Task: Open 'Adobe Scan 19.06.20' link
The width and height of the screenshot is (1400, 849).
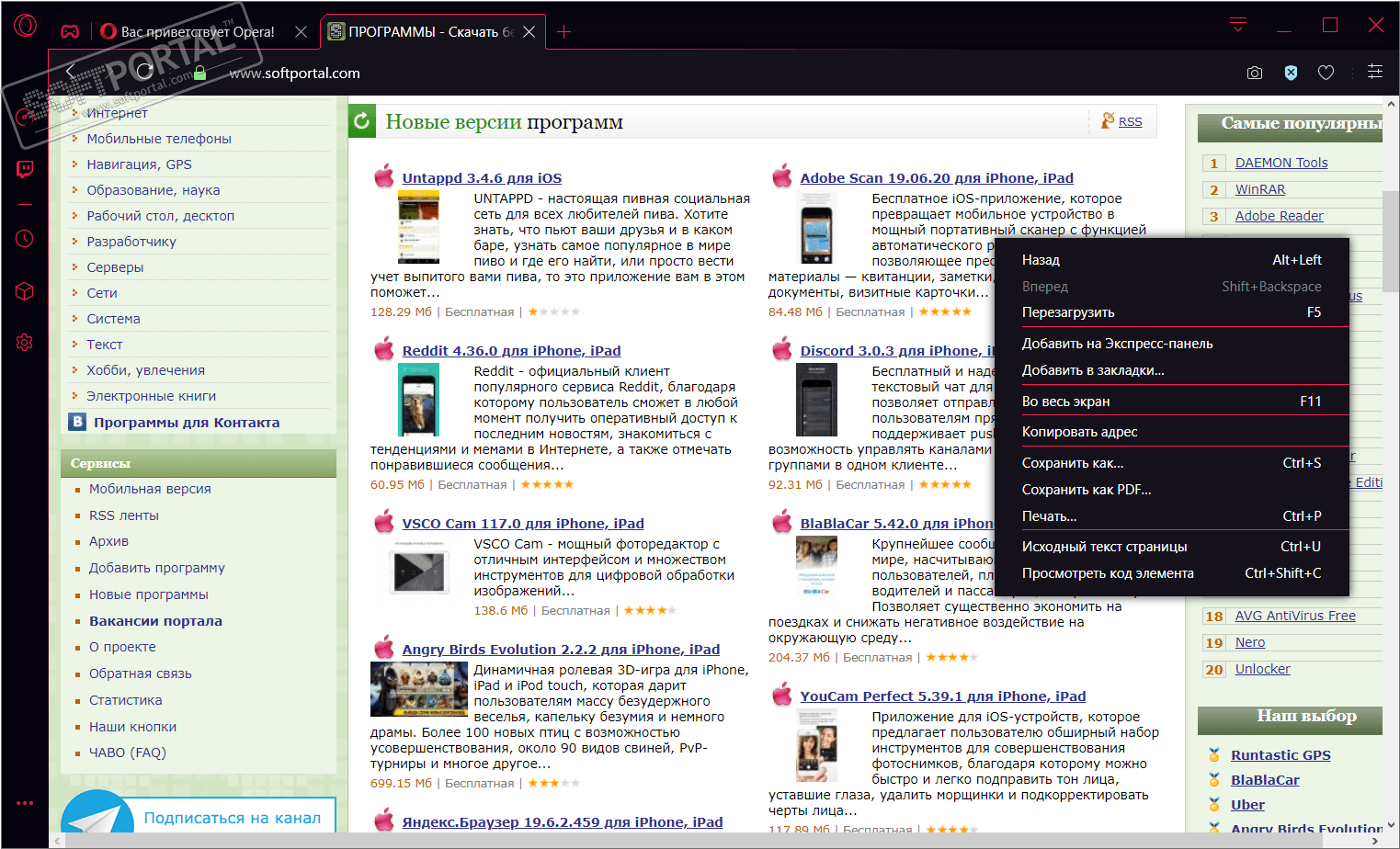Action: click(937, 178)
